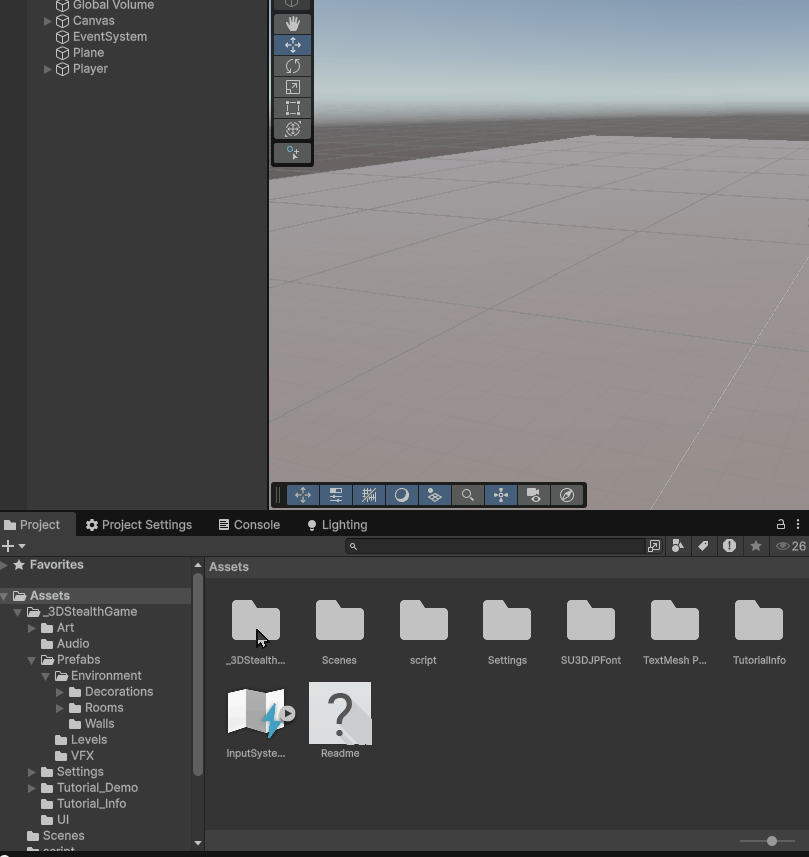
Task: Click the Project search field
Action: [500, 546]
